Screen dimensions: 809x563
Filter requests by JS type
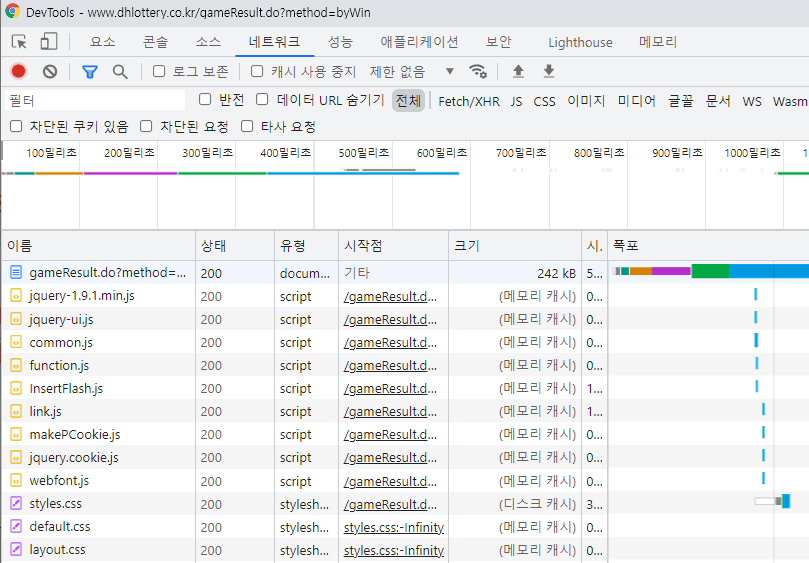tap(516, 101)
